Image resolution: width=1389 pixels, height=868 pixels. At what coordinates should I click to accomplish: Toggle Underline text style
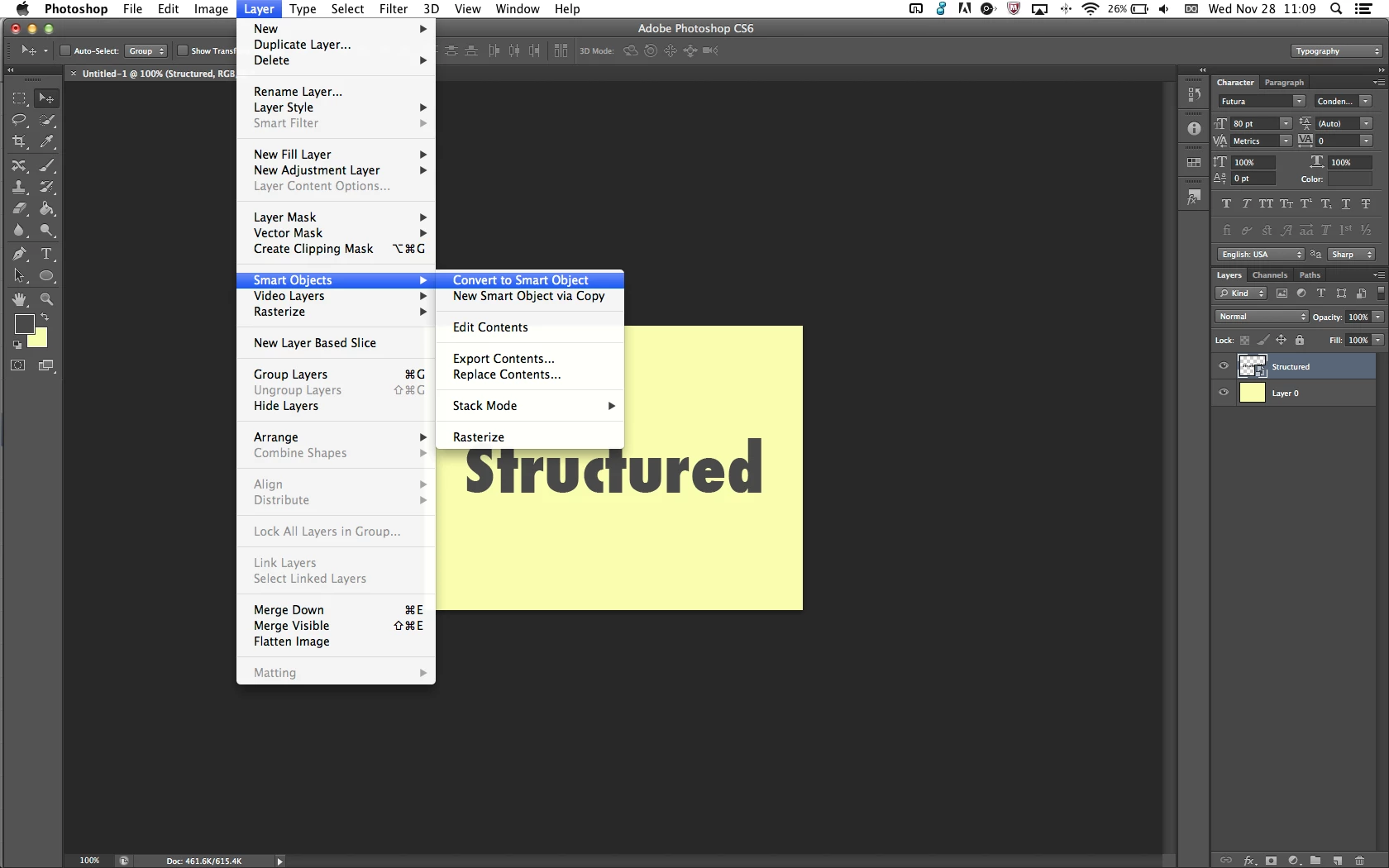click(1346, 204)
